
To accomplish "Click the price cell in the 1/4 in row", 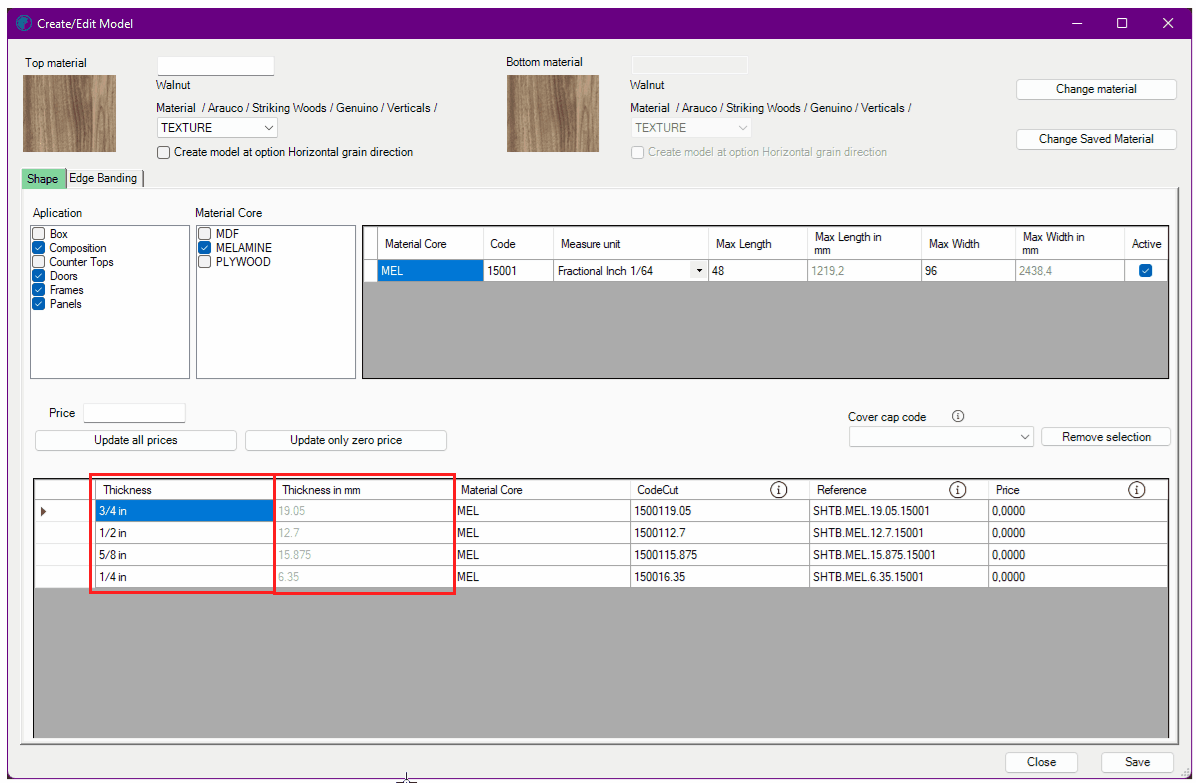I will [x=1078, y=577].
